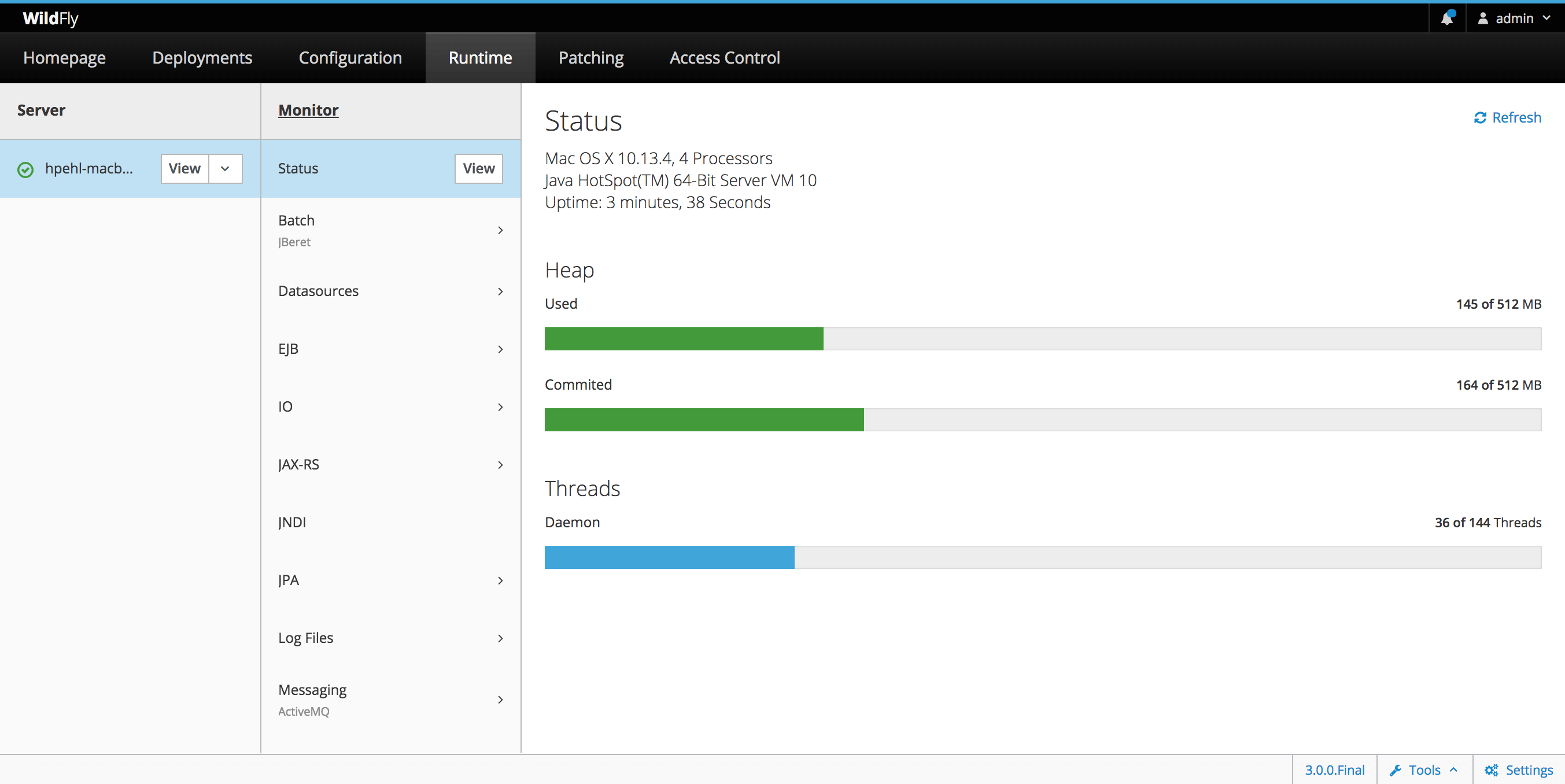Click the '164 of 512 MB' value
The height and width of the screenshot is (784, 1565).
coord(1498,385)
